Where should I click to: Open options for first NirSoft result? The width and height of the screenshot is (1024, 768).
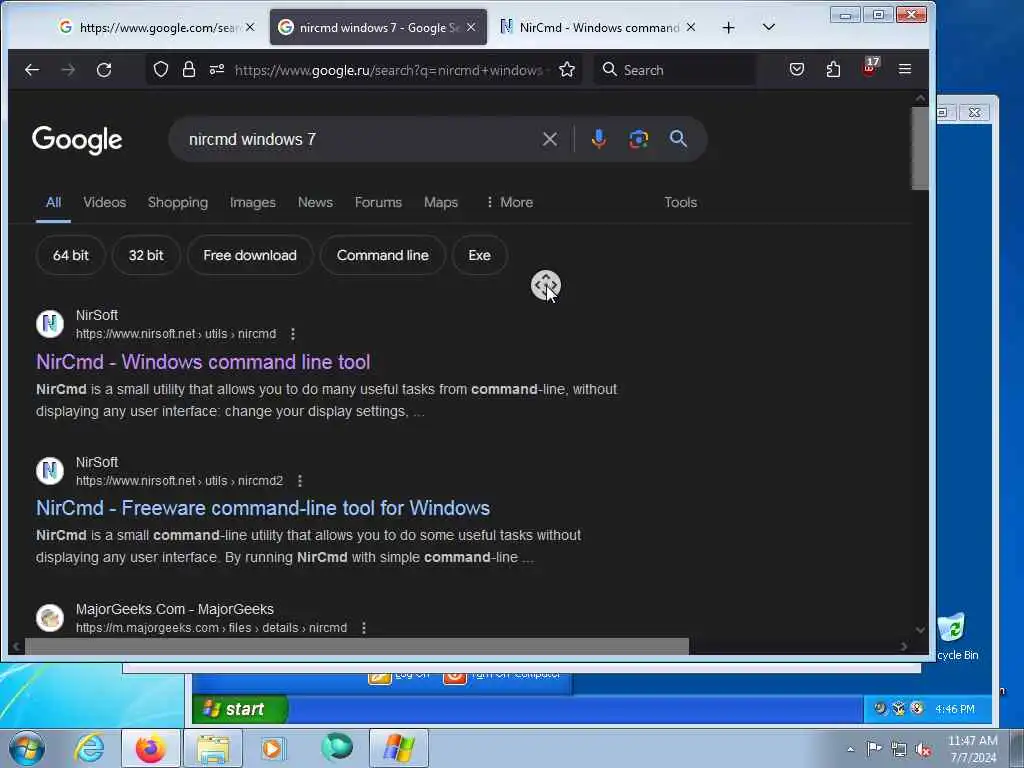pyautogui.click(x=293, y=334)
